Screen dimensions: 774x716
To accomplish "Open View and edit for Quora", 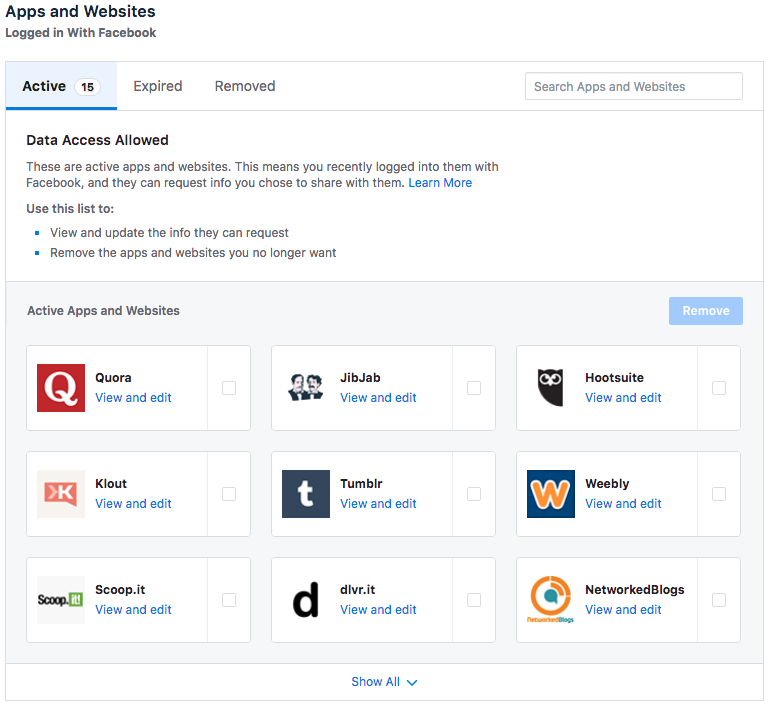I will (x=133, y=398).
